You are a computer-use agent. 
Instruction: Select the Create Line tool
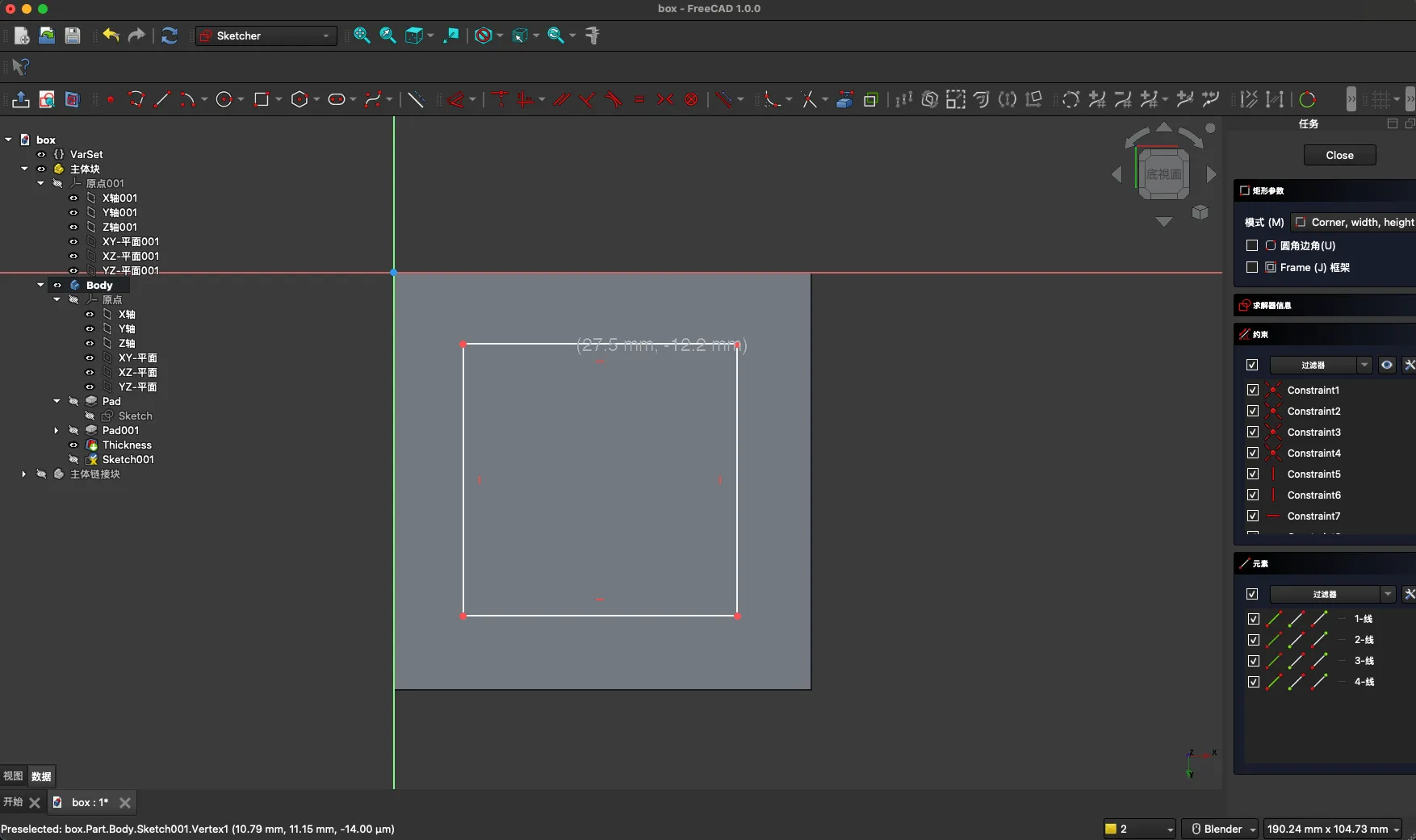click(x=161, y=99)
